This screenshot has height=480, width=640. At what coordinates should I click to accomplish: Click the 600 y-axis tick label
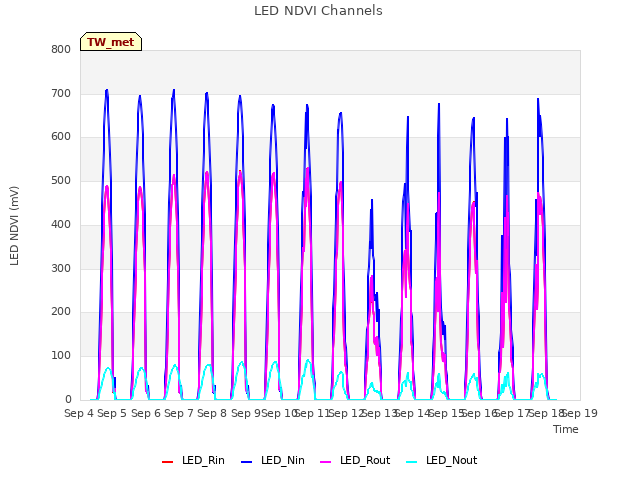(61, 137)
